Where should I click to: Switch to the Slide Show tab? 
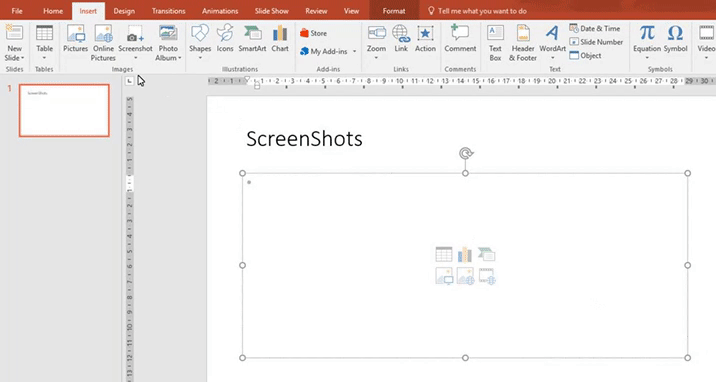(x=272, y=11)
